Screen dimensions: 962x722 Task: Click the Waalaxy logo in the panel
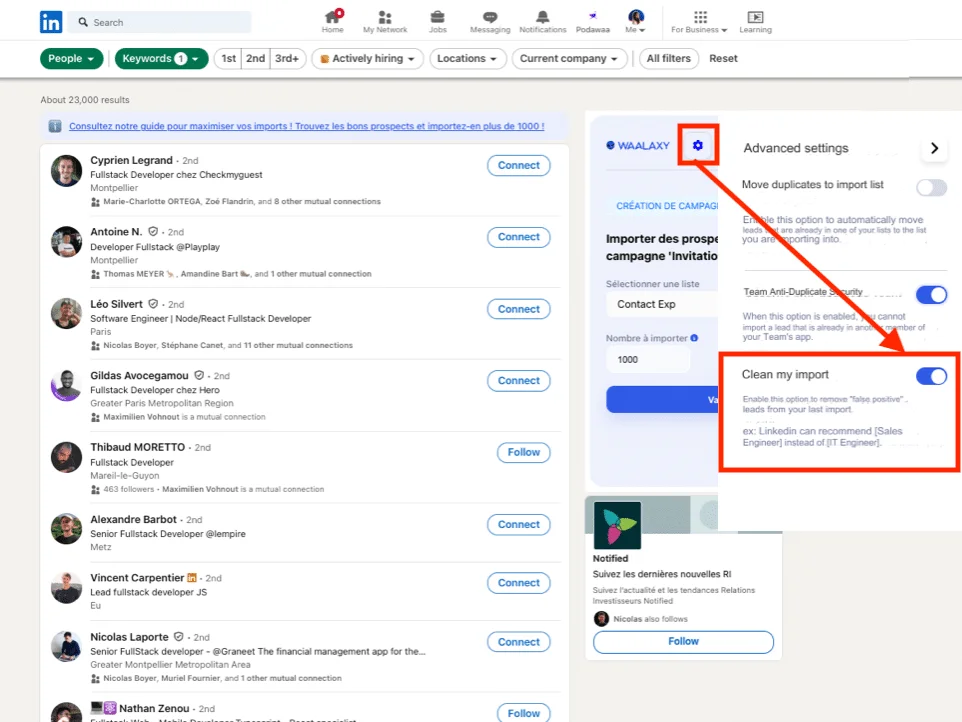coord(638,145)
